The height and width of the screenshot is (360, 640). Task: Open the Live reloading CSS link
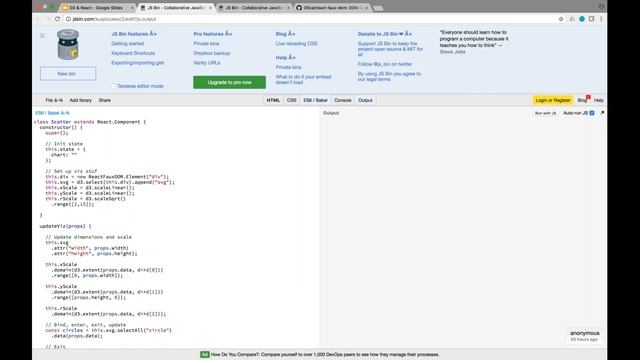(x=296, y=44)
